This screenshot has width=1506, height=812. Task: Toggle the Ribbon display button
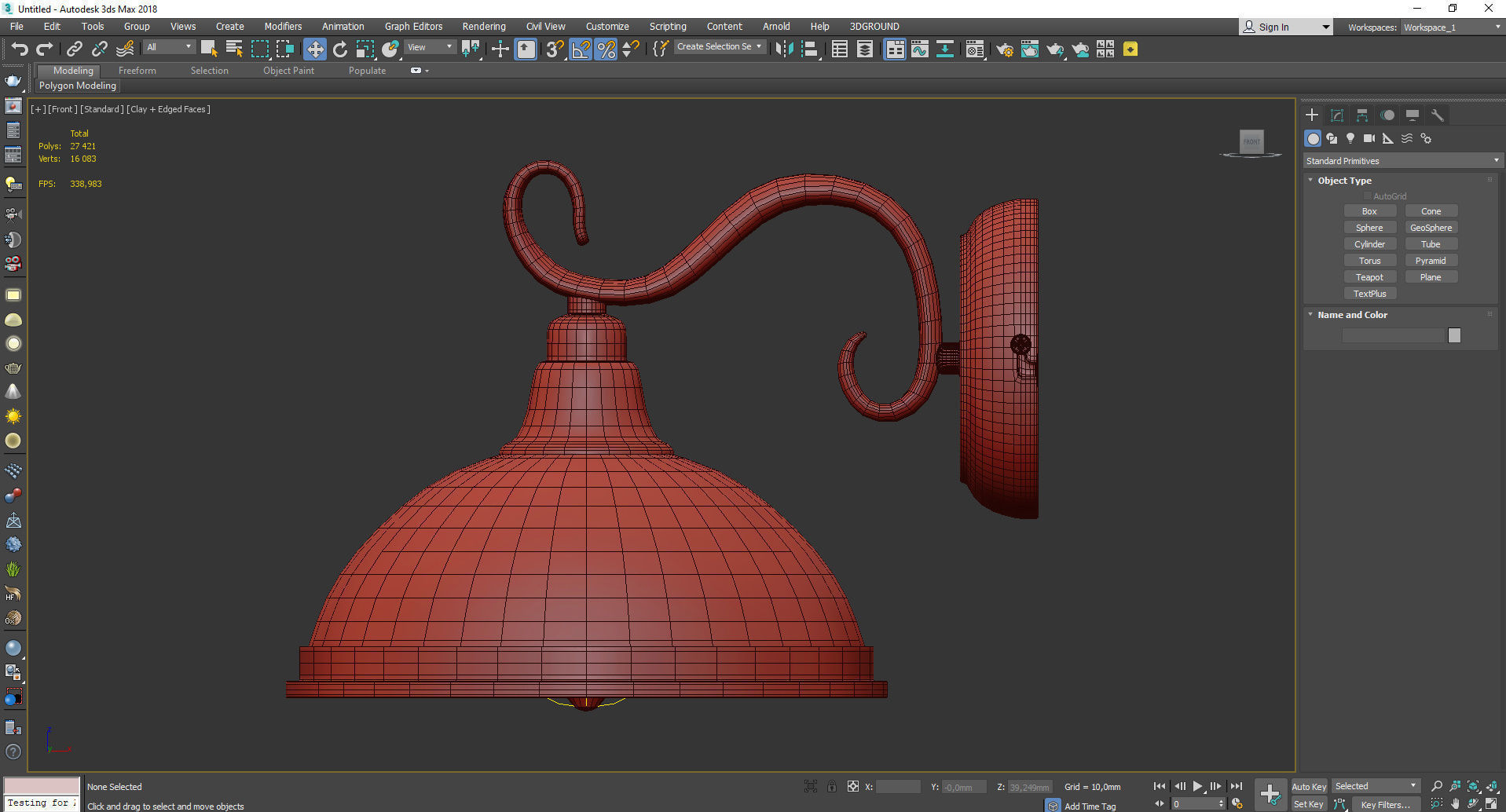click(894, 49)
